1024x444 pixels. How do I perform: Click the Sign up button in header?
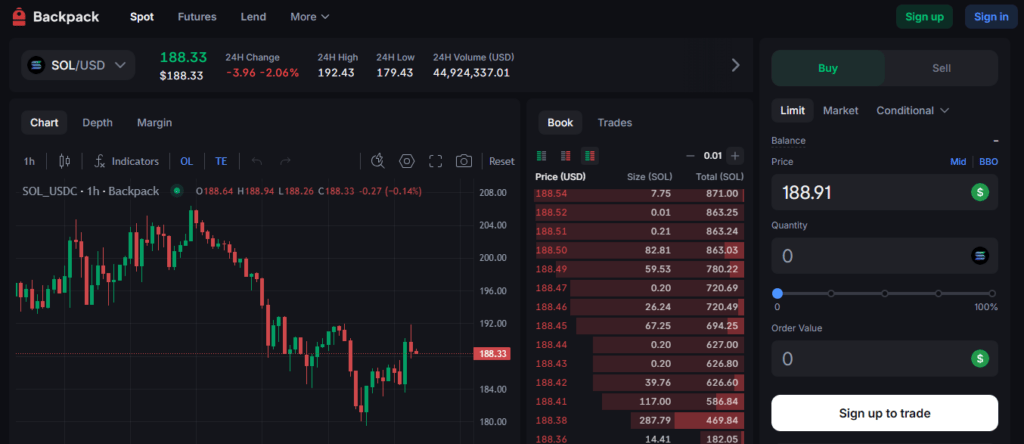924,17
